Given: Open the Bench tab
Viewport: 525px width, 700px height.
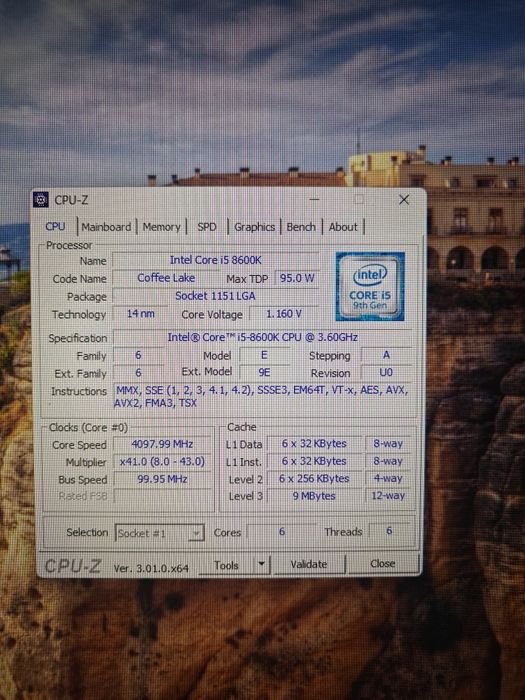Looking at the screenshot, I should click(x=301, y=227).
